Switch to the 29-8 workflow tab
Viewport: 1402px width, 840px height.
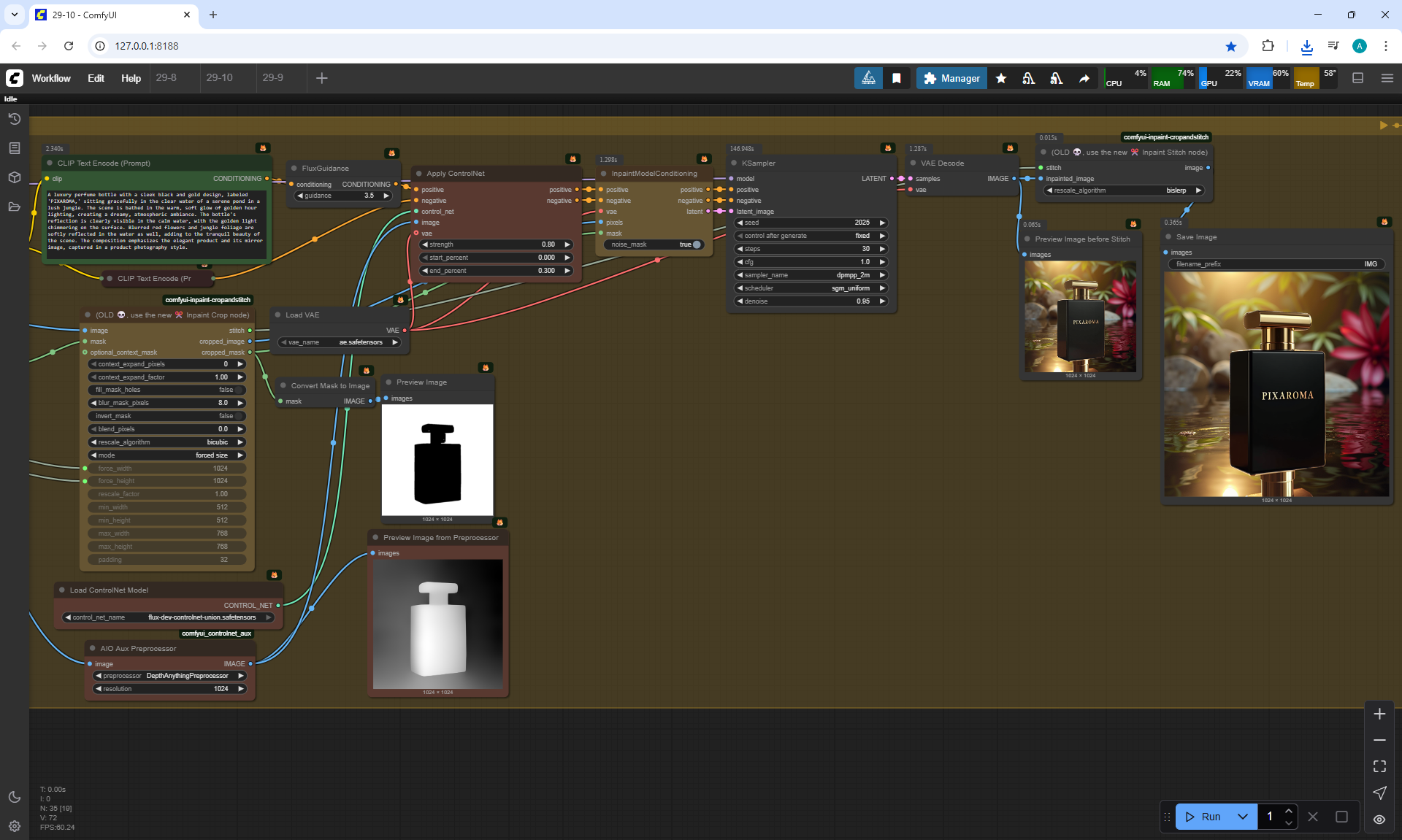[166, 77]
